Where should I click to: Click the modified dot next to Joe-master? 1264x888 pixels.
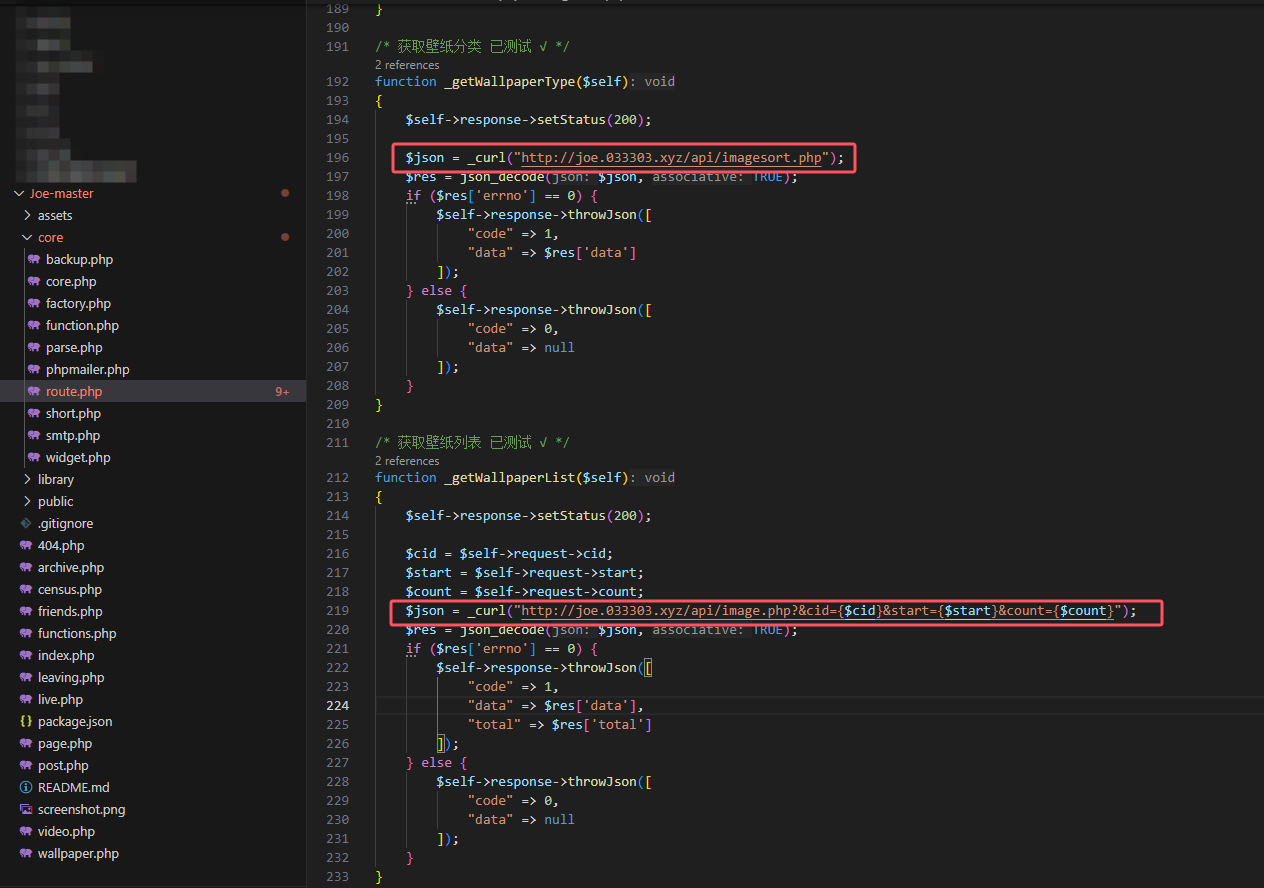pyautogui.click(x=285, y=193)
